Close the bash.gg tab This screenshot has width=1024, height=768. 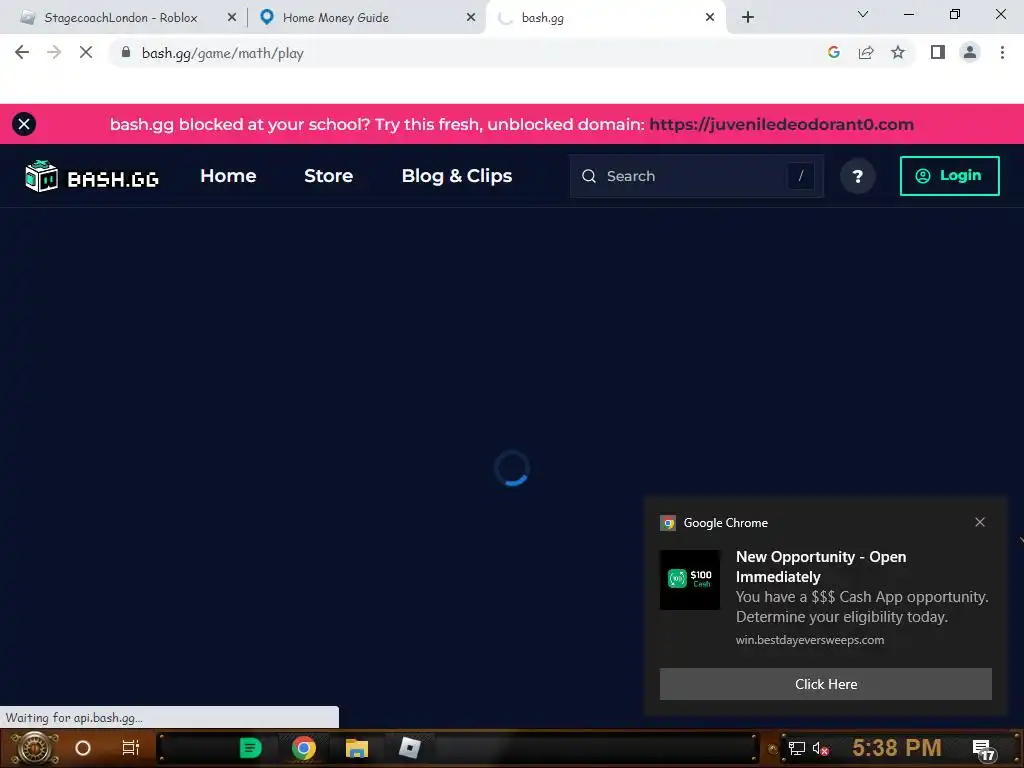(x=710, y=18)
